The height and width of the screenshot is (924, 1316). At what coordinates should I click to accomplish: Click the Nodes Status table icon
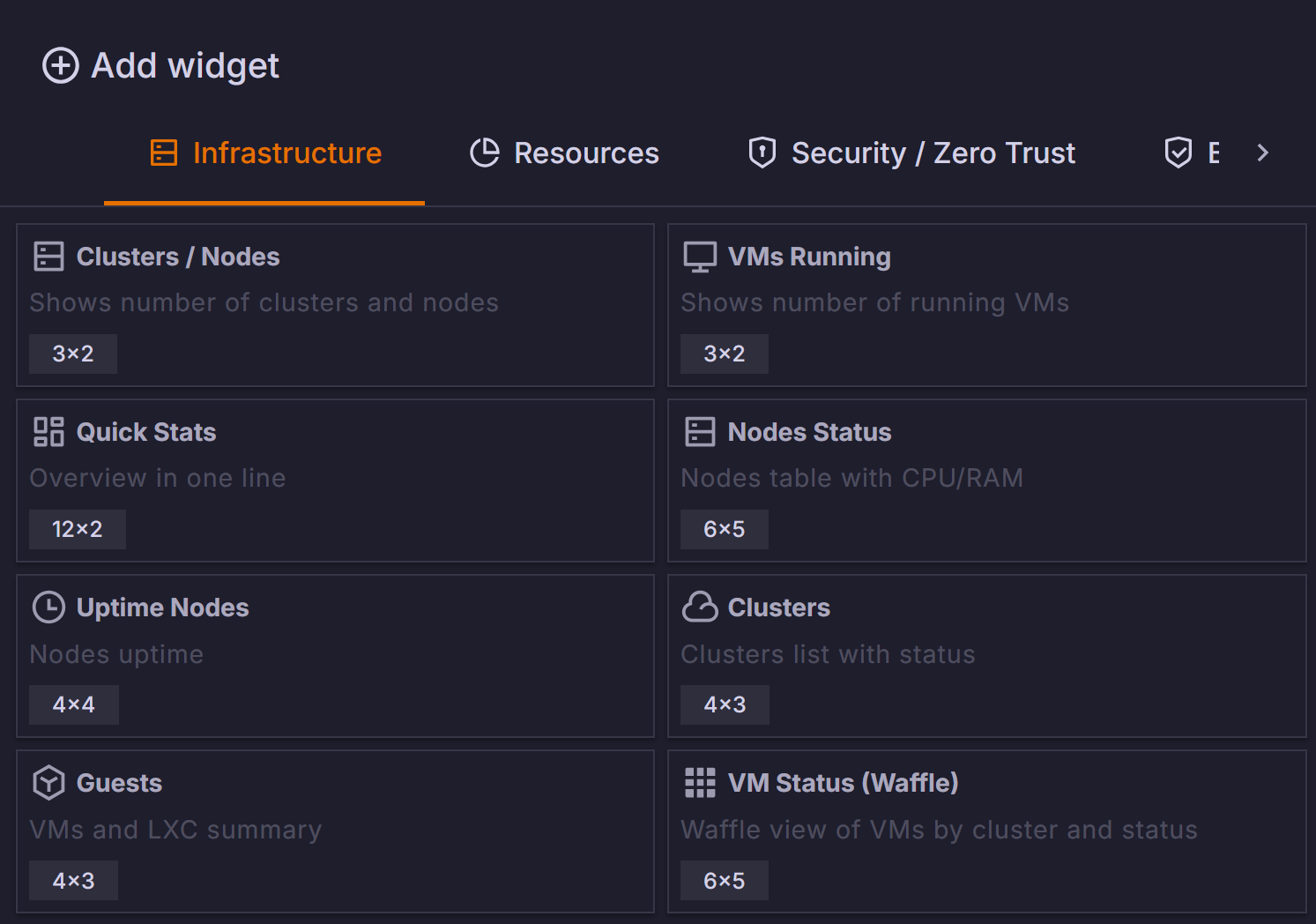point(699,432)
